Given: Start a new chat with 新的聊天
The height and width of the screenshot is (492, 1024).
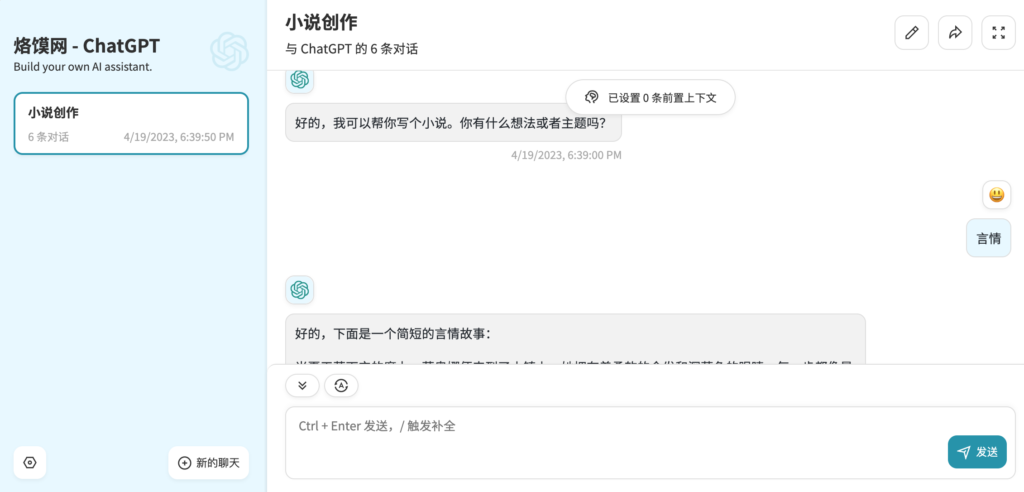Looking at the screenshot, I should [208, 463].
